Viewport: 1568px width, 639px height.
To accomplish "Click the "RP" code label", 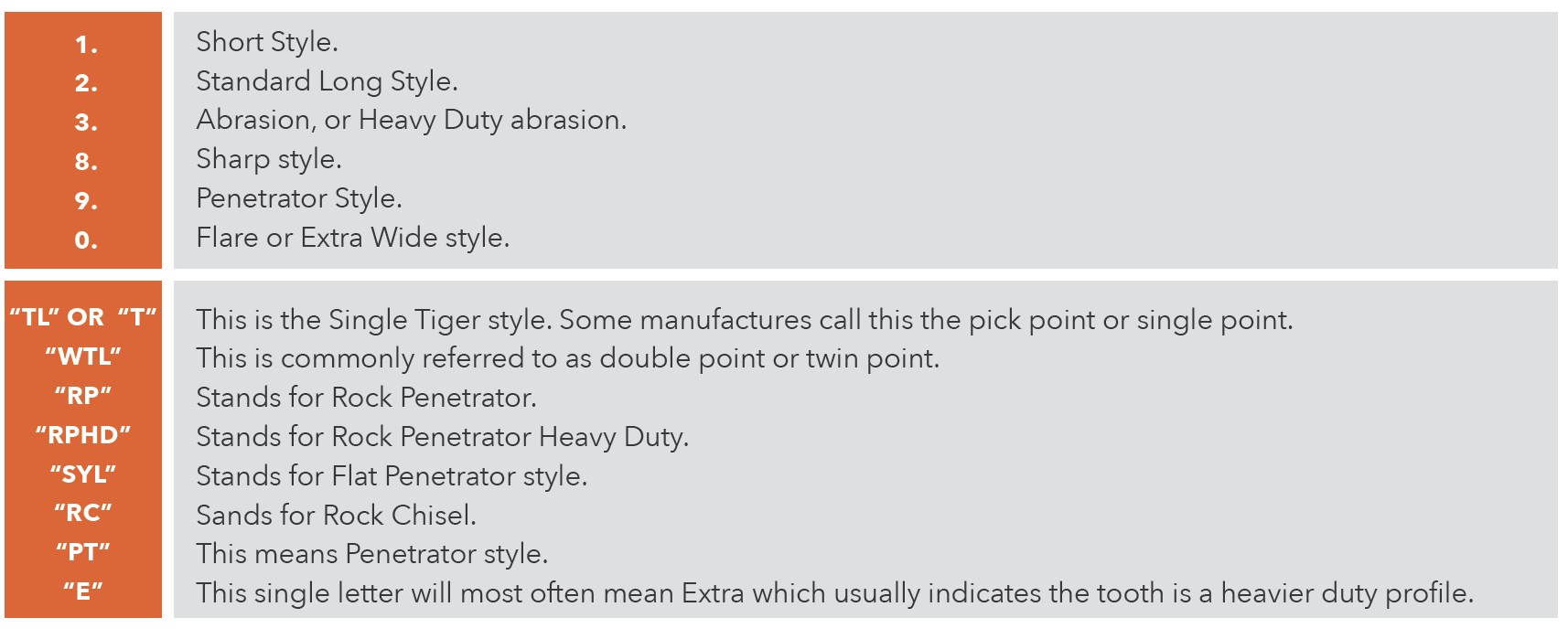I will click(x=83, y=396).
